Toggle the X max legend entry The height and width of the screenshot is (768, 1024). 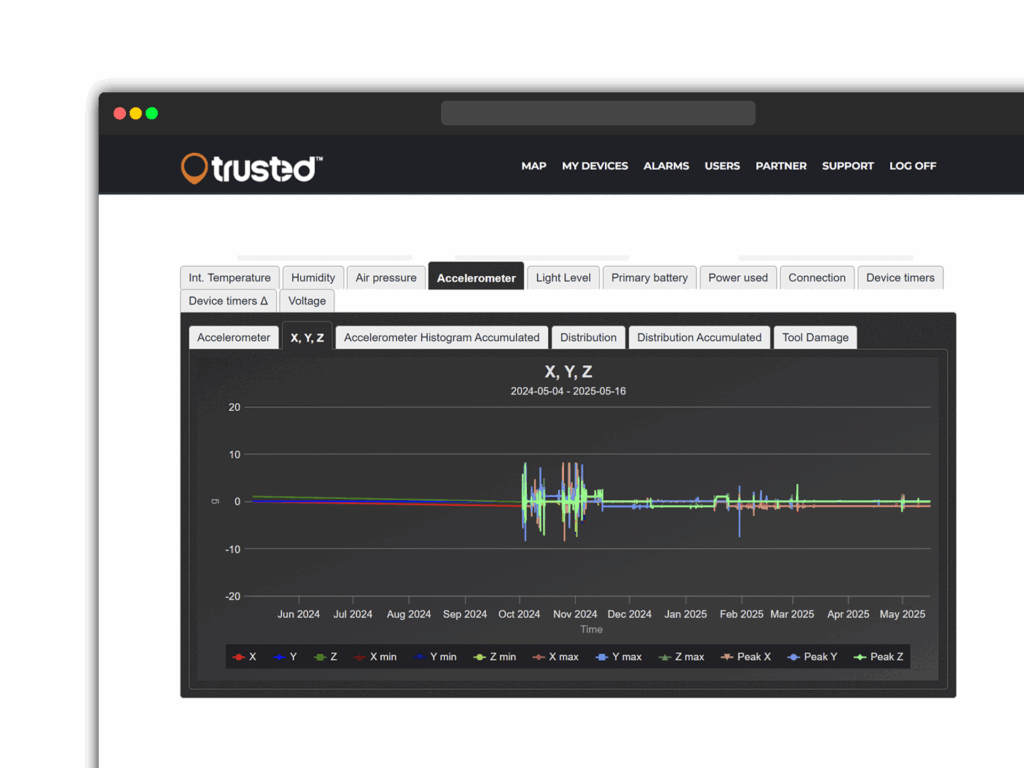[555, 657]
